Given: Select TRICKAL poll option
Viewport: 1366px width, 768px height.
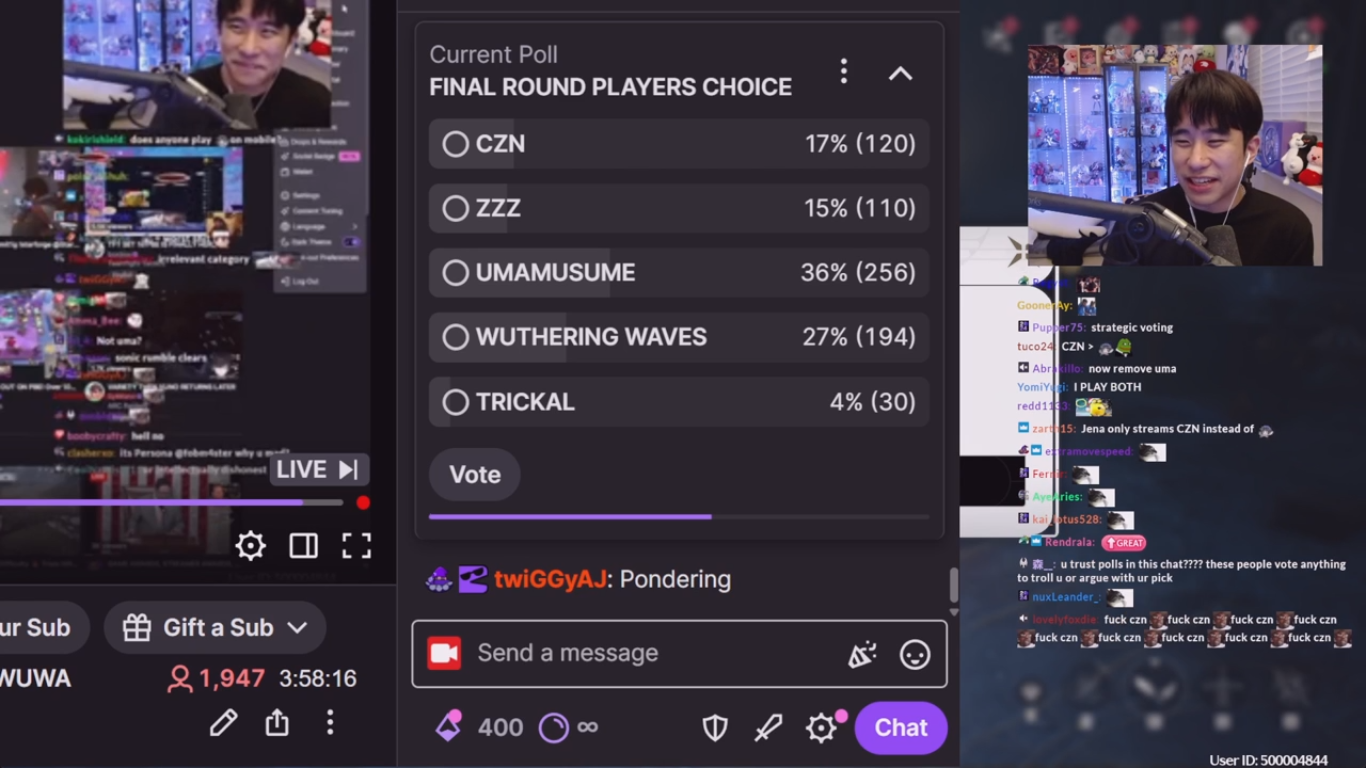Looking at the screenshot, I should pyautogui.click(x=679, y=402).
